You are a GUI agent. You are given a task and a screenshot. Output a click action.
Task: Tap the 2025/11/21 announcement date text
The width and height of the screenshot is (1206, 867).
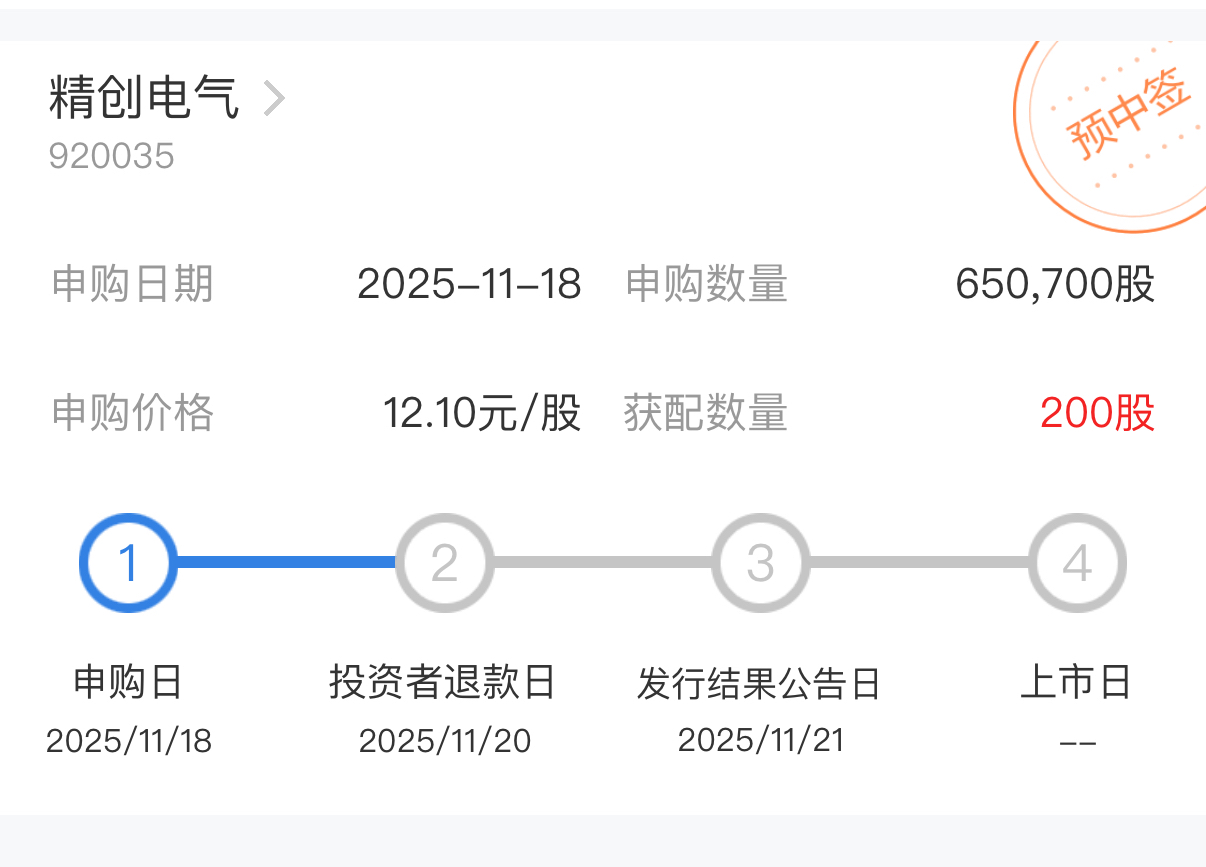(760, 740)
